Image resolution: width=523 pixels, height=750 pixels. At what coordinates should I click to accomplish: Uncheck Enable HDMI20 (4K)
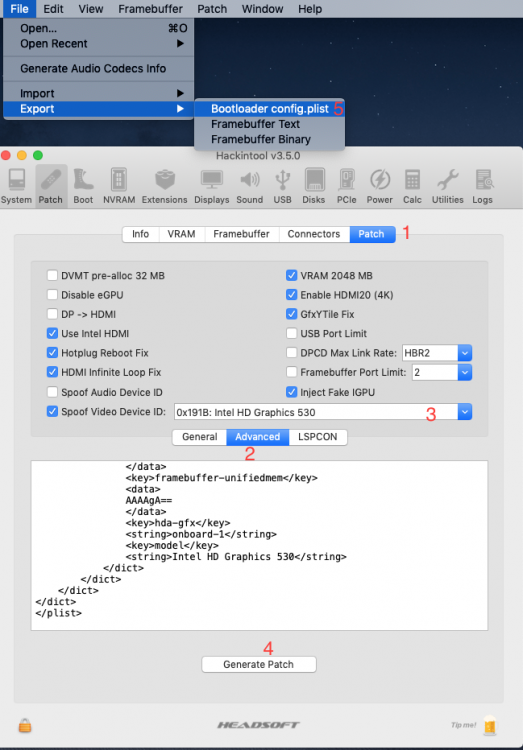291,295
